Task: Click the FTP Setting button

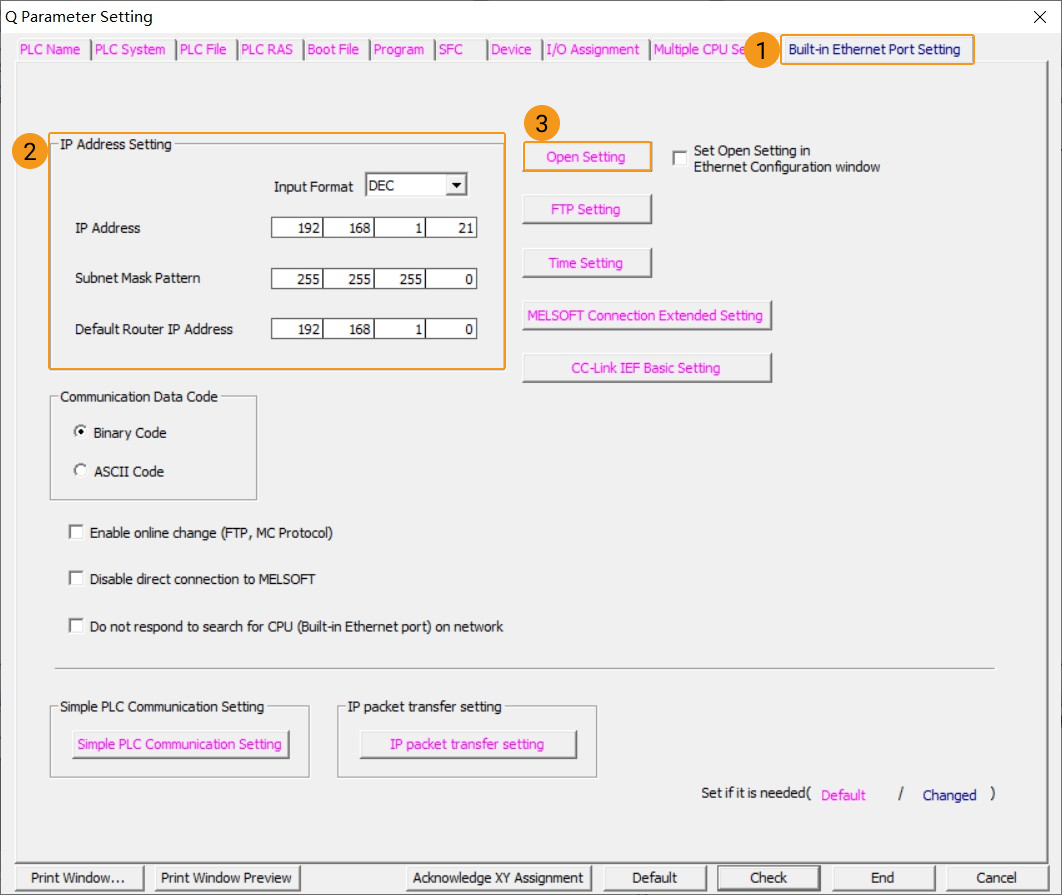Action: coord(586,209)
